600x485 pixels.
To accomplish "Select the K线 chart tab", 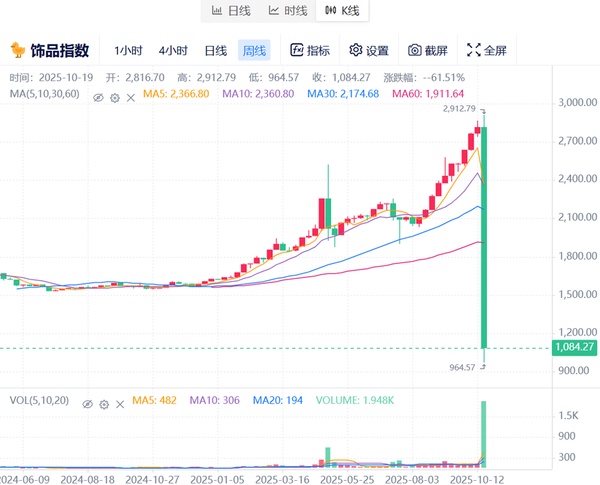I will (x=343, y=11).
